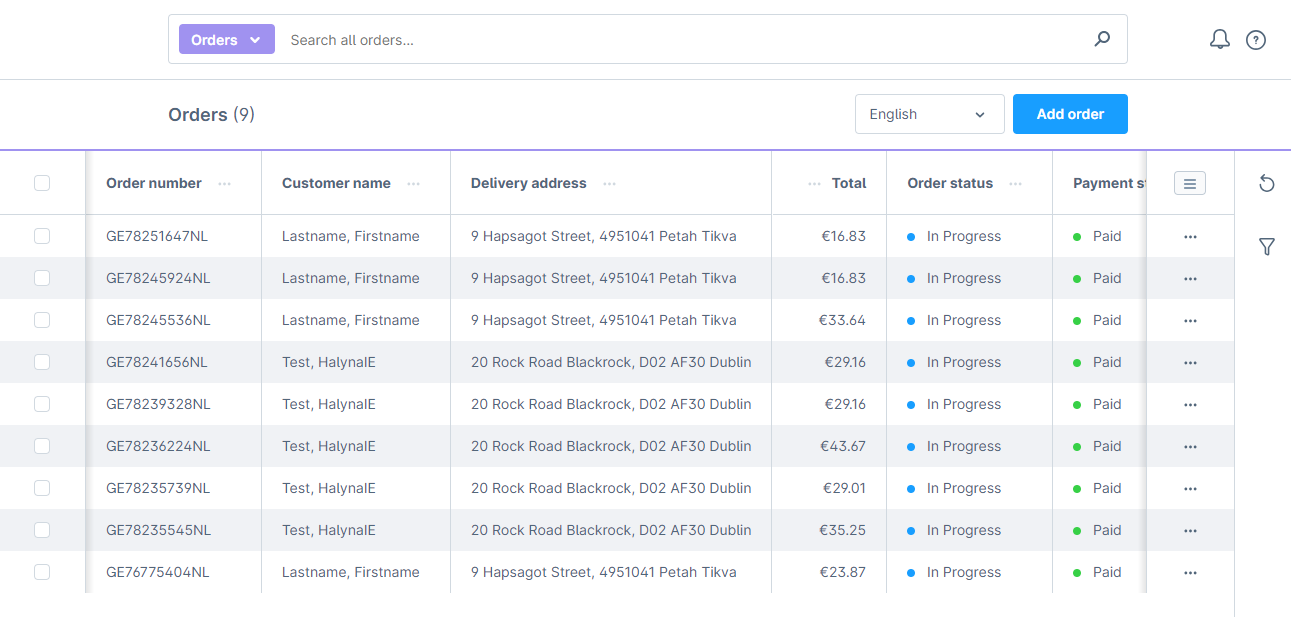Open the column settings list icon
The width and height of the screenshot is (1291, 617).
click(x=1189, y=183)
